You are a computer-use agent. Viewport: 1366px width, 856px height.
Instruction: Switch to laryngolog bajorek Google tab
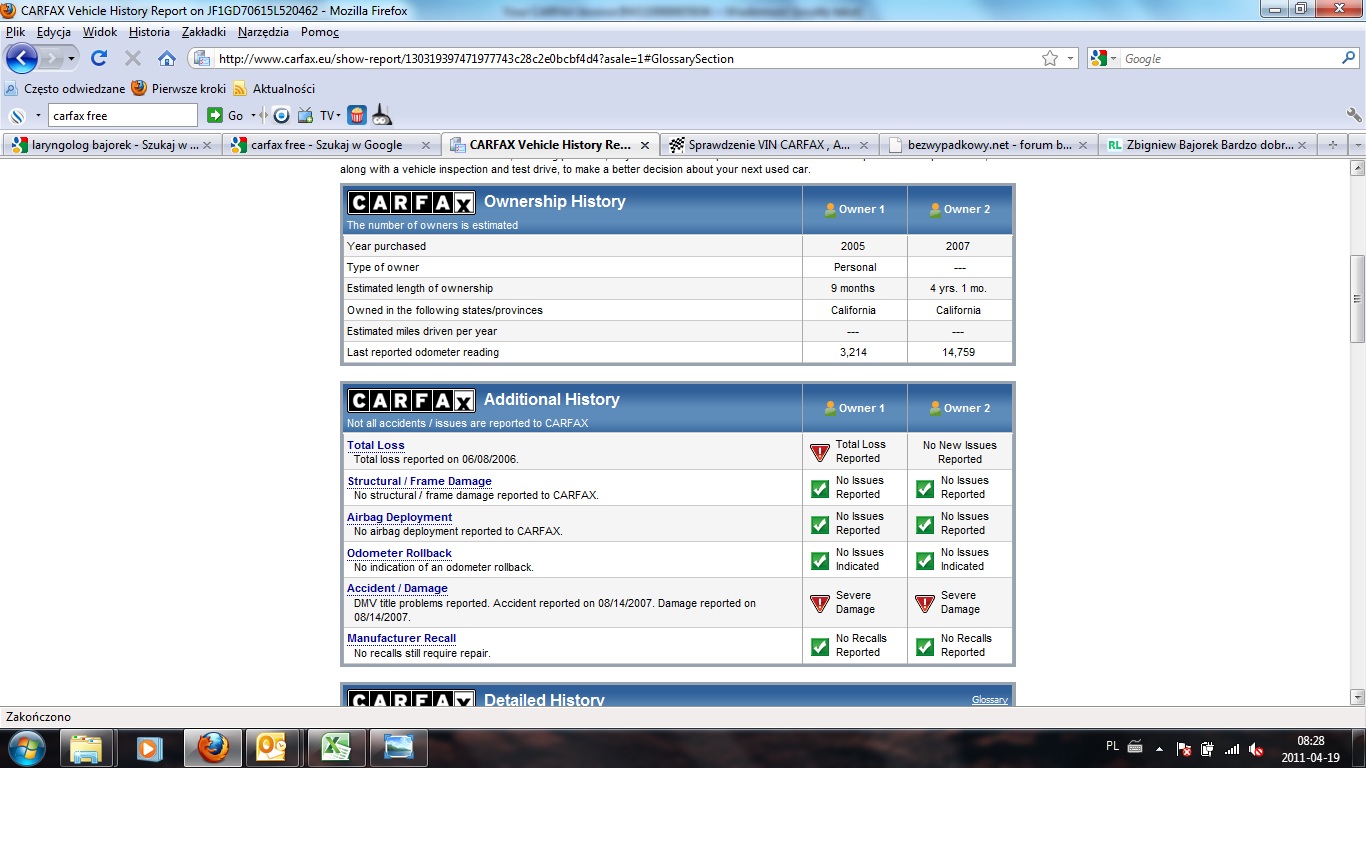111,145
